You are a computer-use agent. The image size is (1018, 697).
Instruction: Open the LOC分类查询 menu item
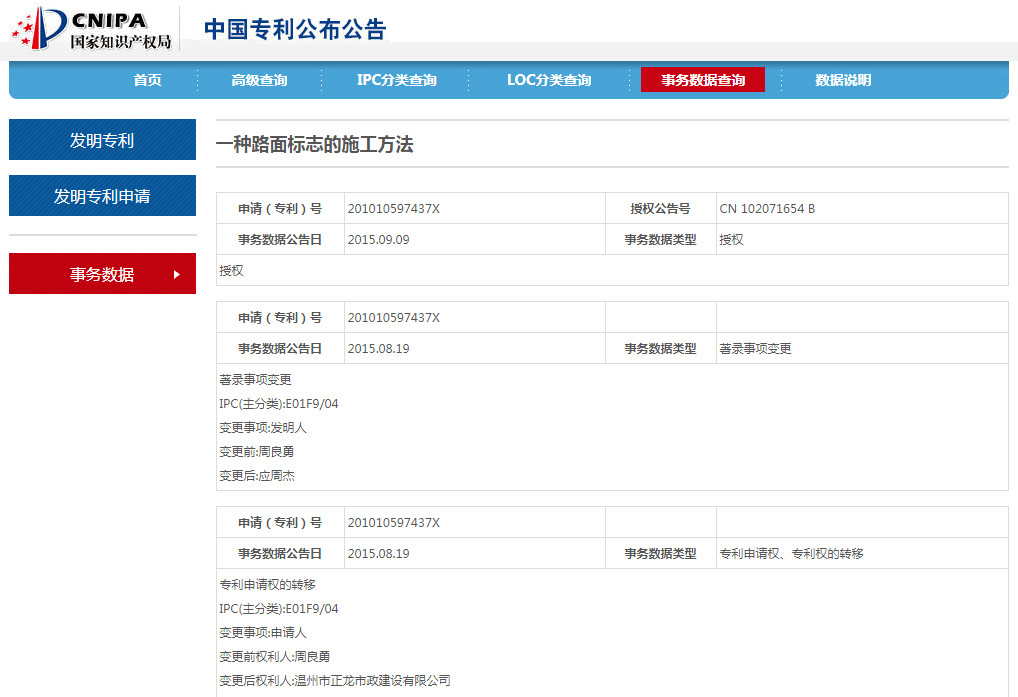(548, 80)
